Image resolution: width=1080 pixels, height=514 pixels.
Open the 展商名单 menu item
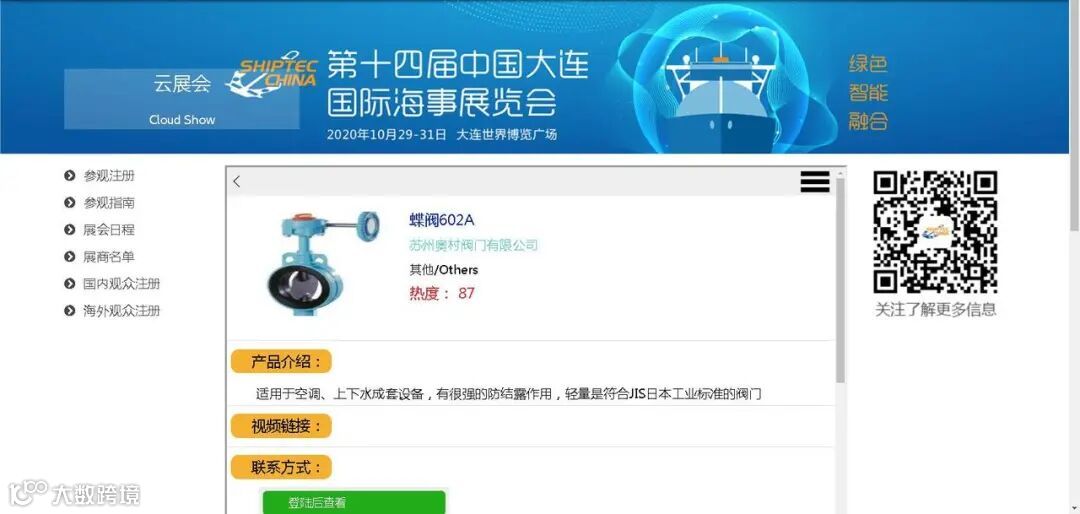[109, 257]
